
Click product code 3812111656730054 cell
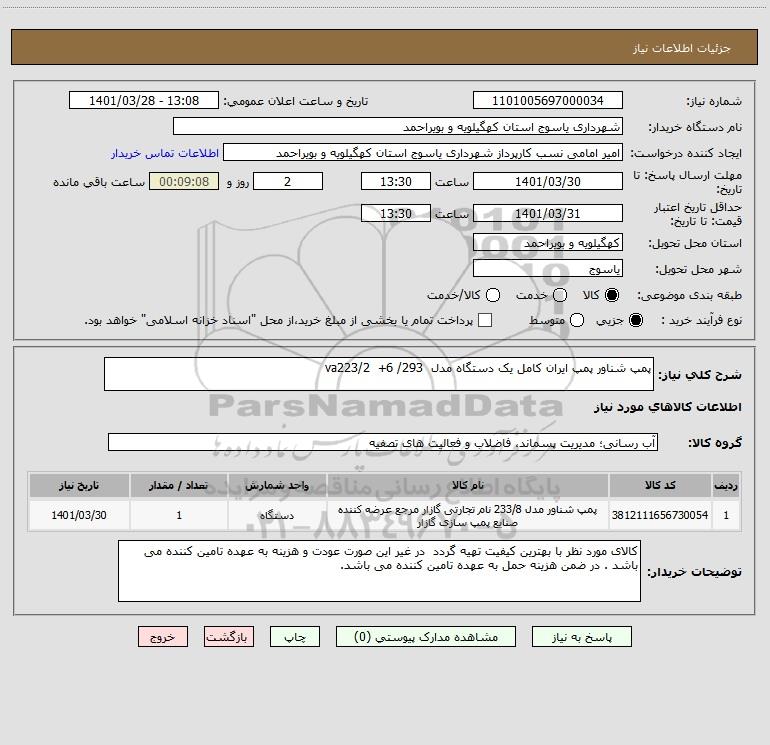pyautogui.click(x=660, y=515)
